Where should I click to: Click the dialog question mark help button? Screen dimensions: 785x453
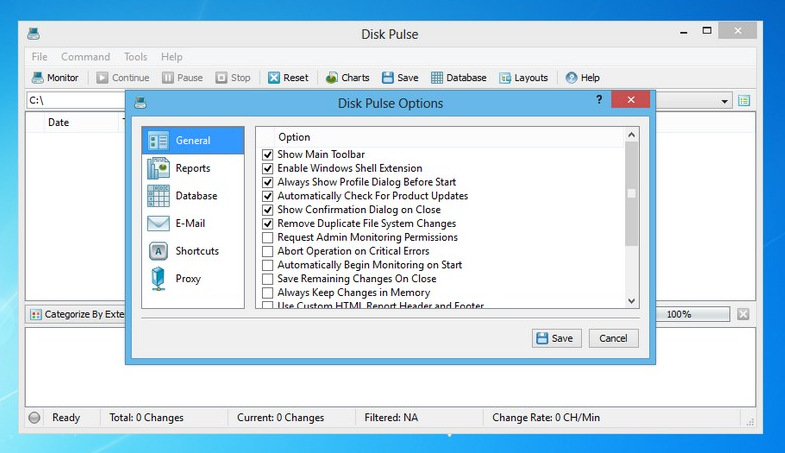(x=599, y=99)
